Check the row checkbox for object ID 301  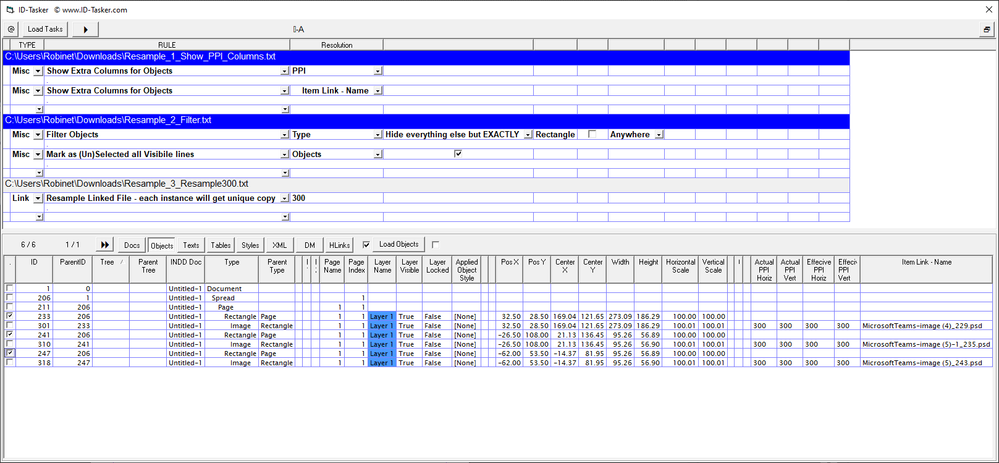tap(11, 325)
